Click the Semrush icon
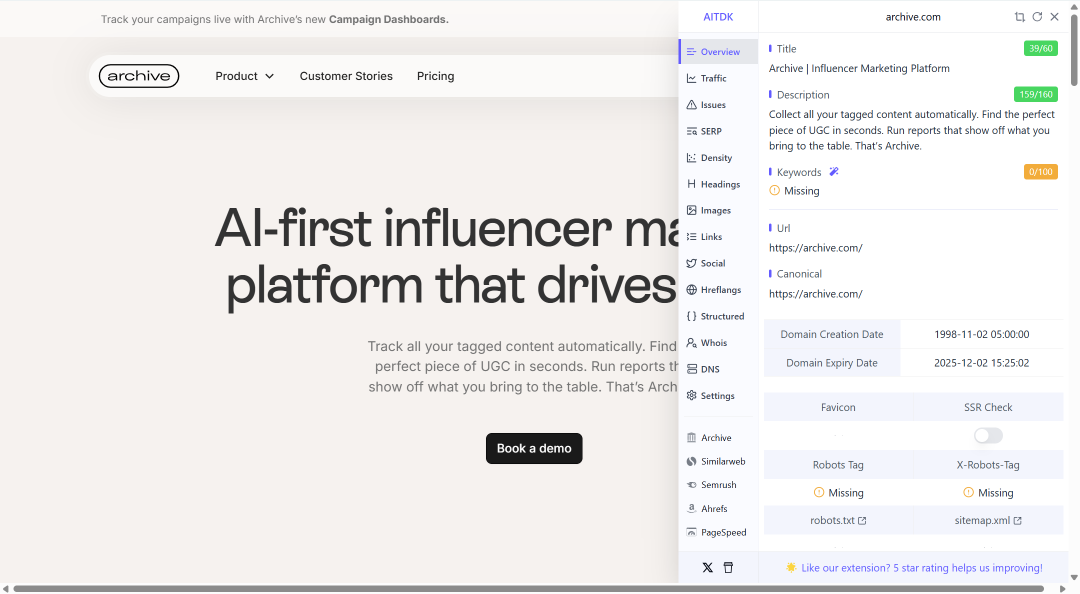The height and width of the screenshot is (594, 1080). coord(692,485)
